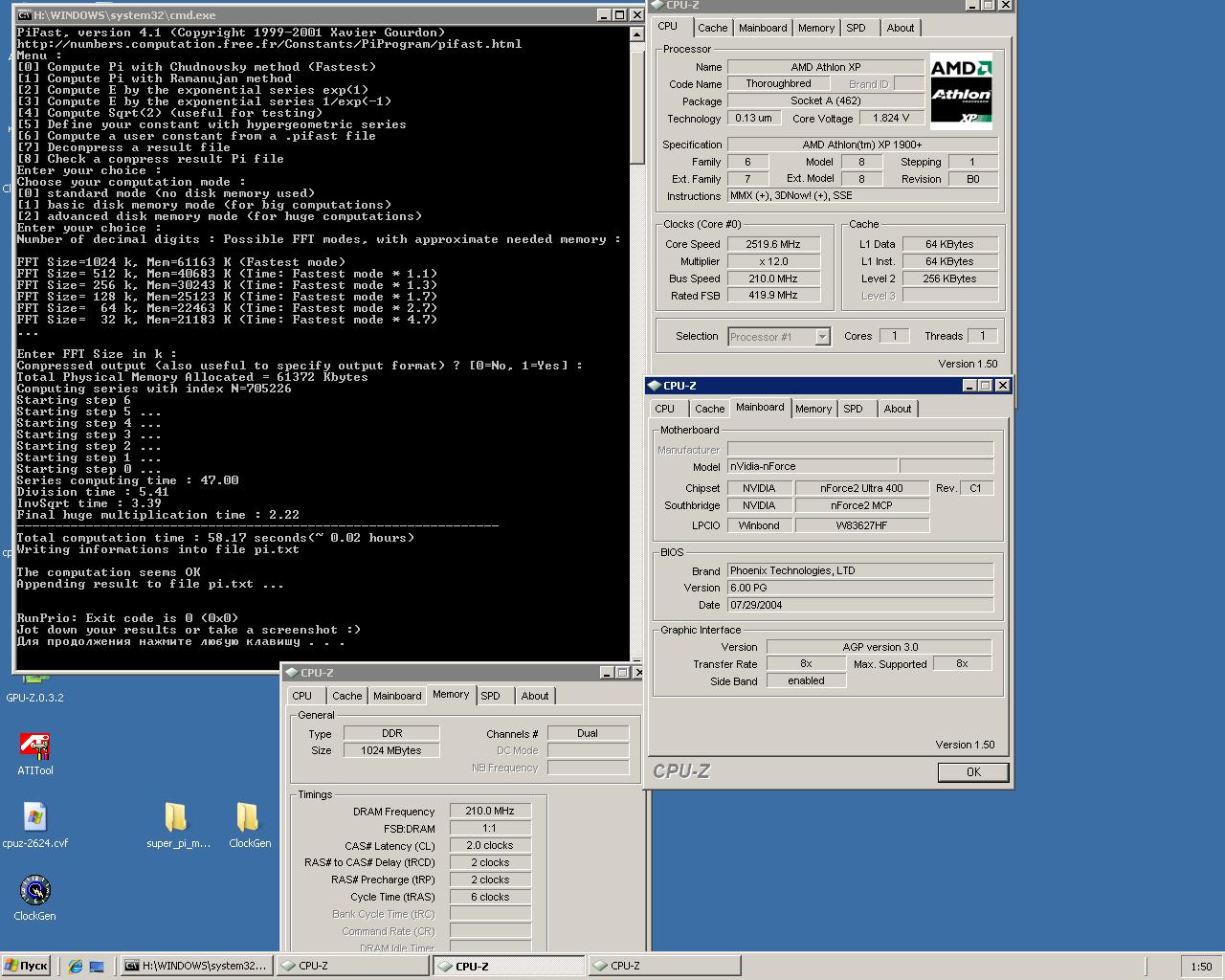Click CPU-Z Mainboard window title icon

(655, 386)
